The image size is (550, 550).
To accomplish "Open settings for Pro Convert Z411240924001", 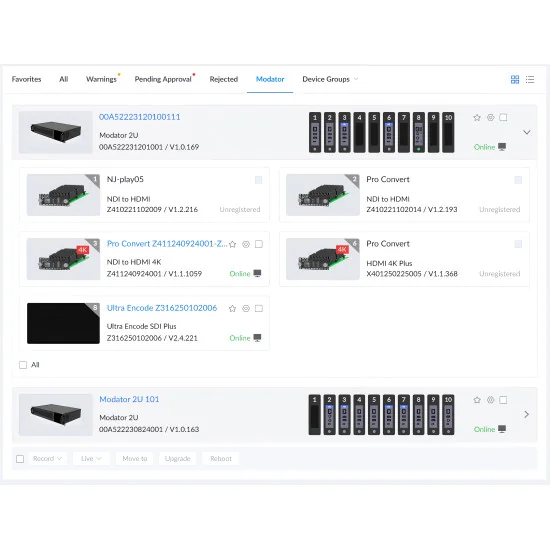I will (246, 244).
